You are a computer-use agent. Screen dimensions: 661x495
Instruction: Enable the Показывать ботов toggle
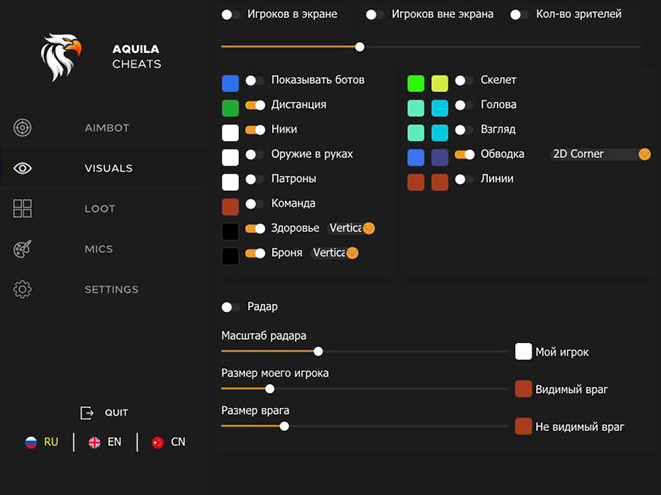point(255,80)
